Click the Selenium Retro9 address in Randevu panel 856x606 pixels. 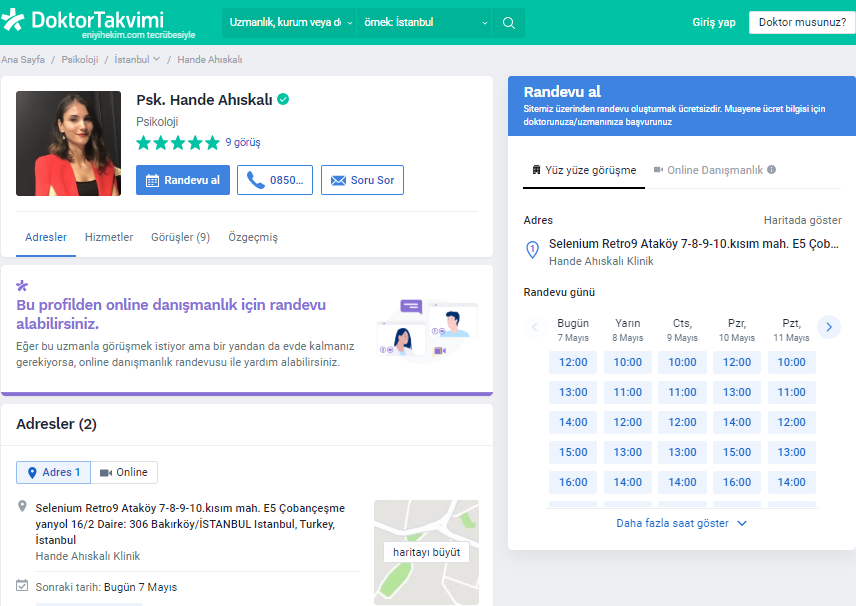click(693, 244)
